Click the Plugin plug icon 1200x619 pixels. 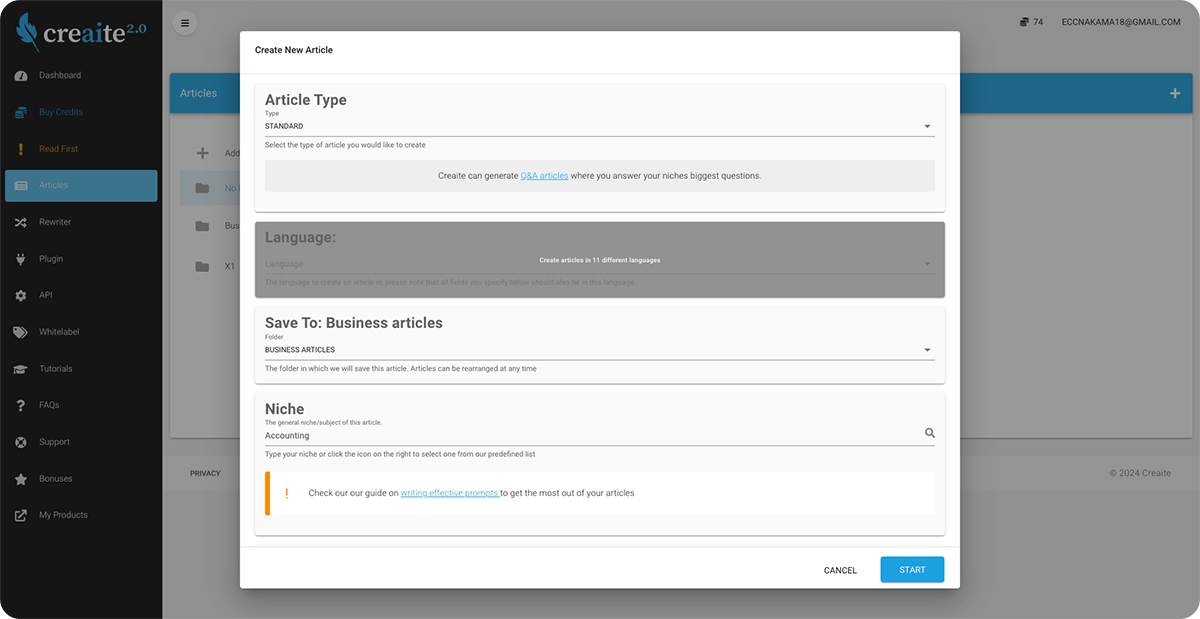point(20,259)
